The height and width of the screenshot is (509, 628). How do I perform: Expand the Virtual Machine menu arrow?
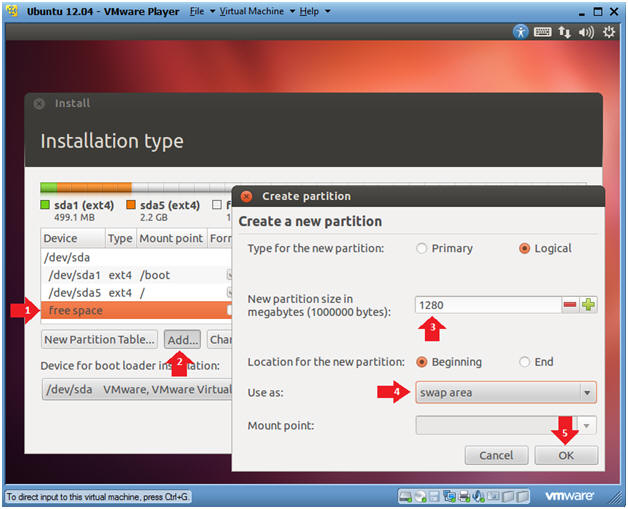click(x=292, y=11)
